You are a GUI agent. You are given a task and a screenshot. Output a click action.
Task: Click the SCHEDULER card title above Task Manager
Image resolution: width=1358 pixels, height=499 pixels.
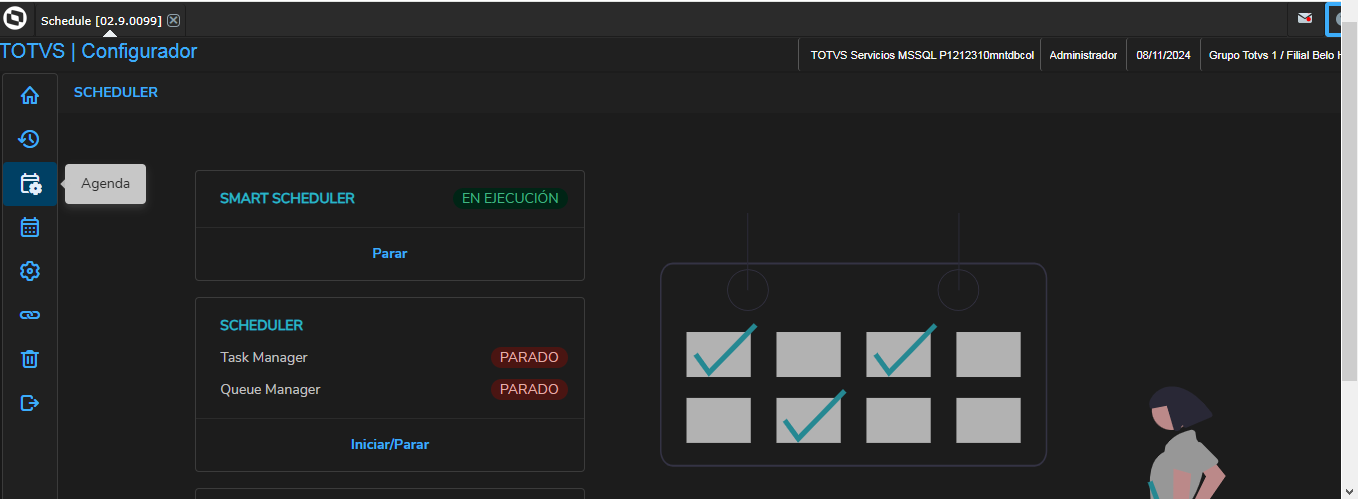click(261, 325)
